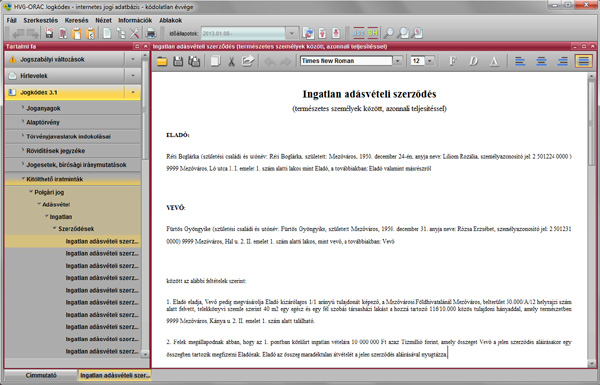
Task: Open the Nézet menu
Action: 103,20
